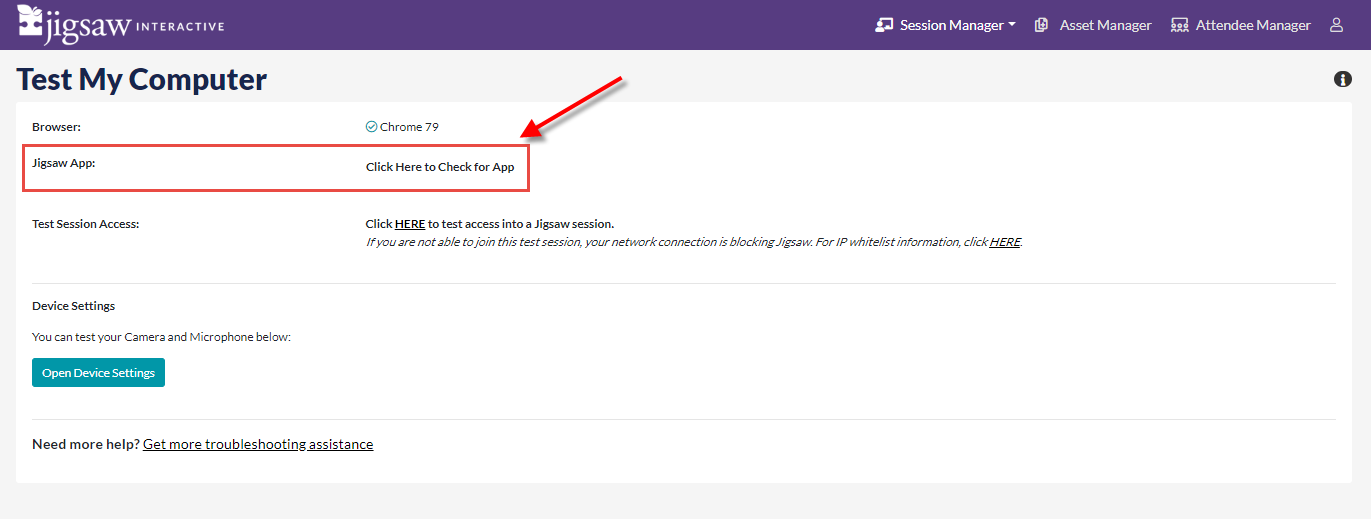The height and width of the screenshot is (519, 1371).
Task: Click the information icon beside page title
Action: pyautogui.click(x=1342, y=79)
